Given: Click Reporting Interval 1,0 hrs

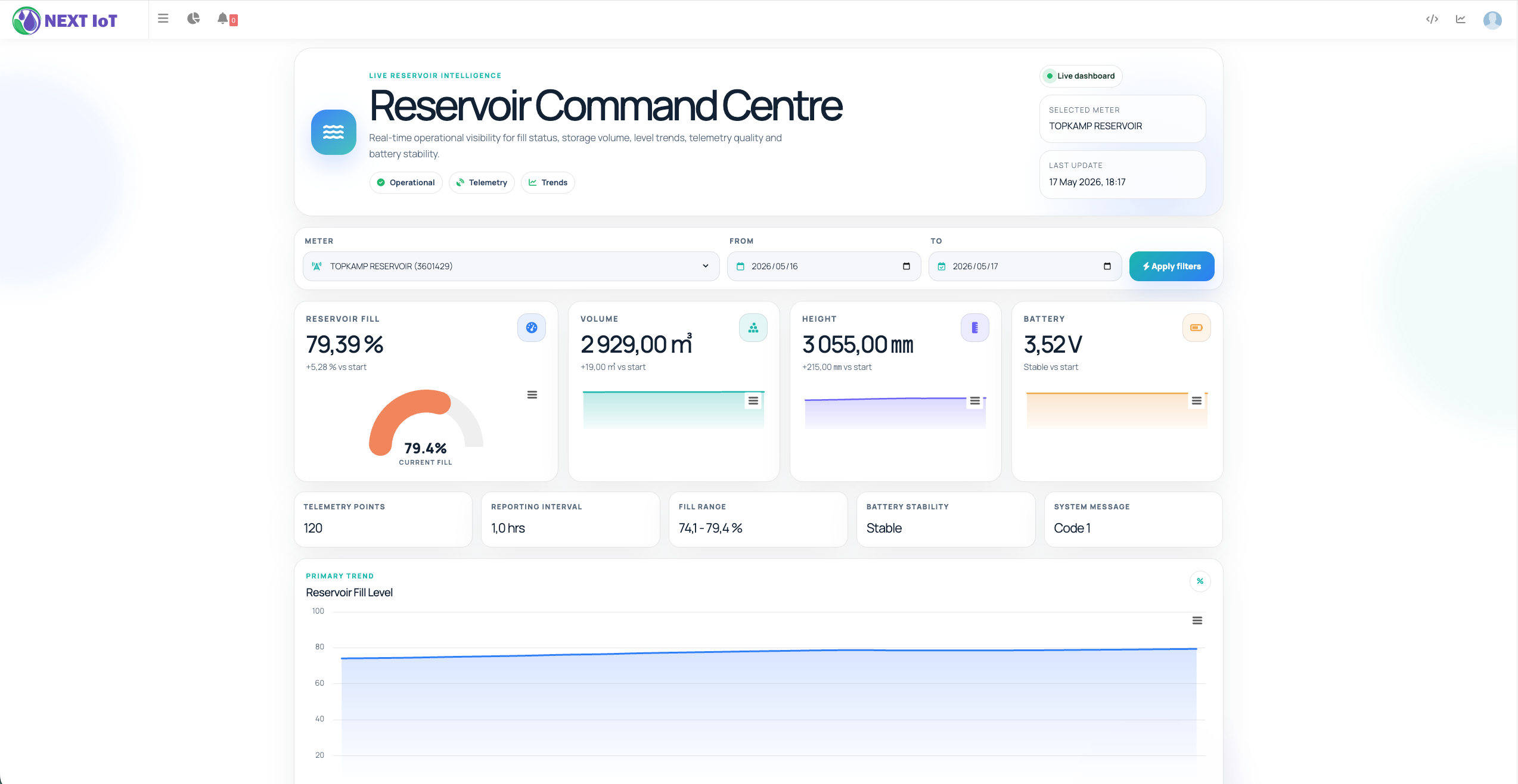Looking at the screenshot, I should click(508, 528).
